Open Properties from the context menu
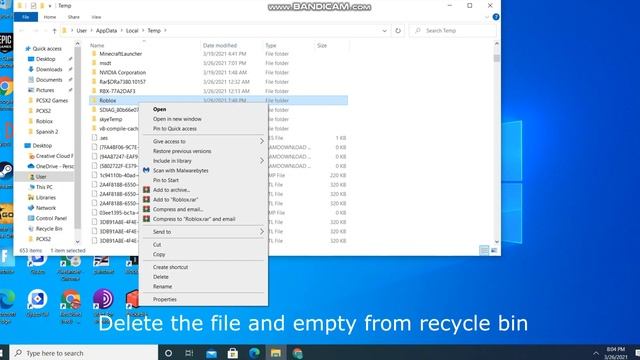 coord(164,299)
